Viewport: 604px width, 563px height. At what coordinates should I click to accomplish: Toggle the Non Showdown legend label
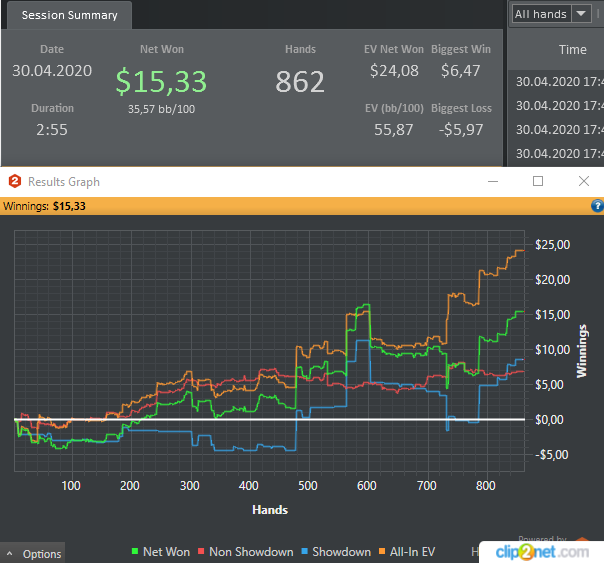coord(251,552)
